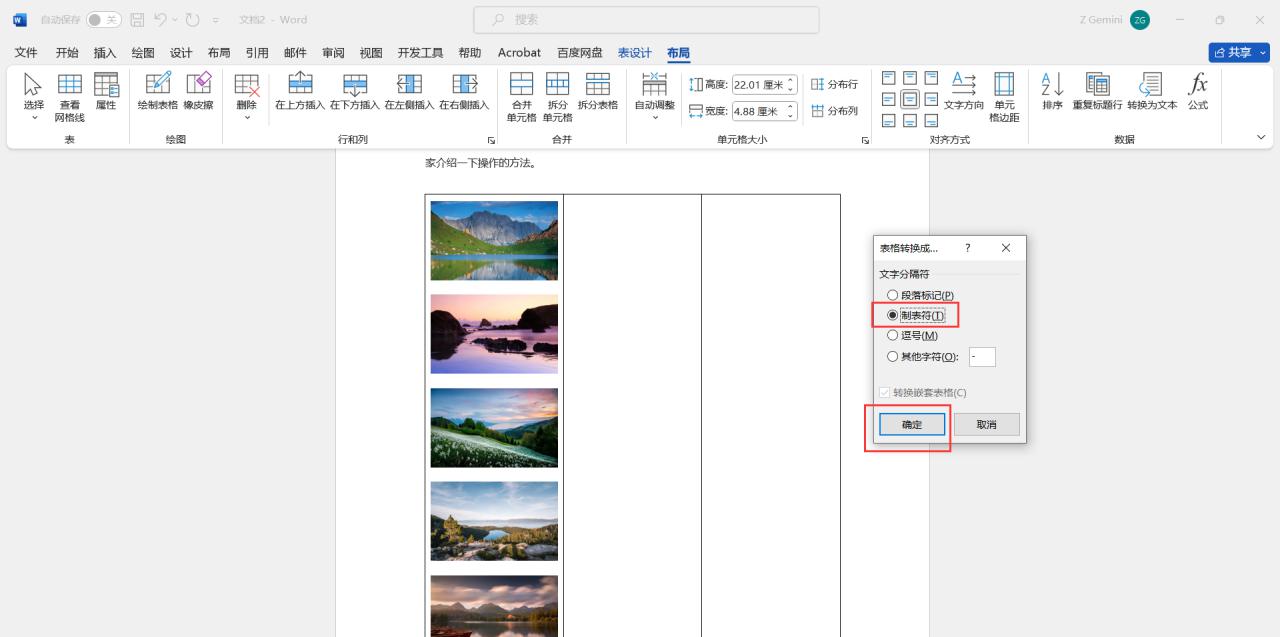Click the 搜索 search box
Viewport: 1280px width, 637px height.
(x=646, y=20)
